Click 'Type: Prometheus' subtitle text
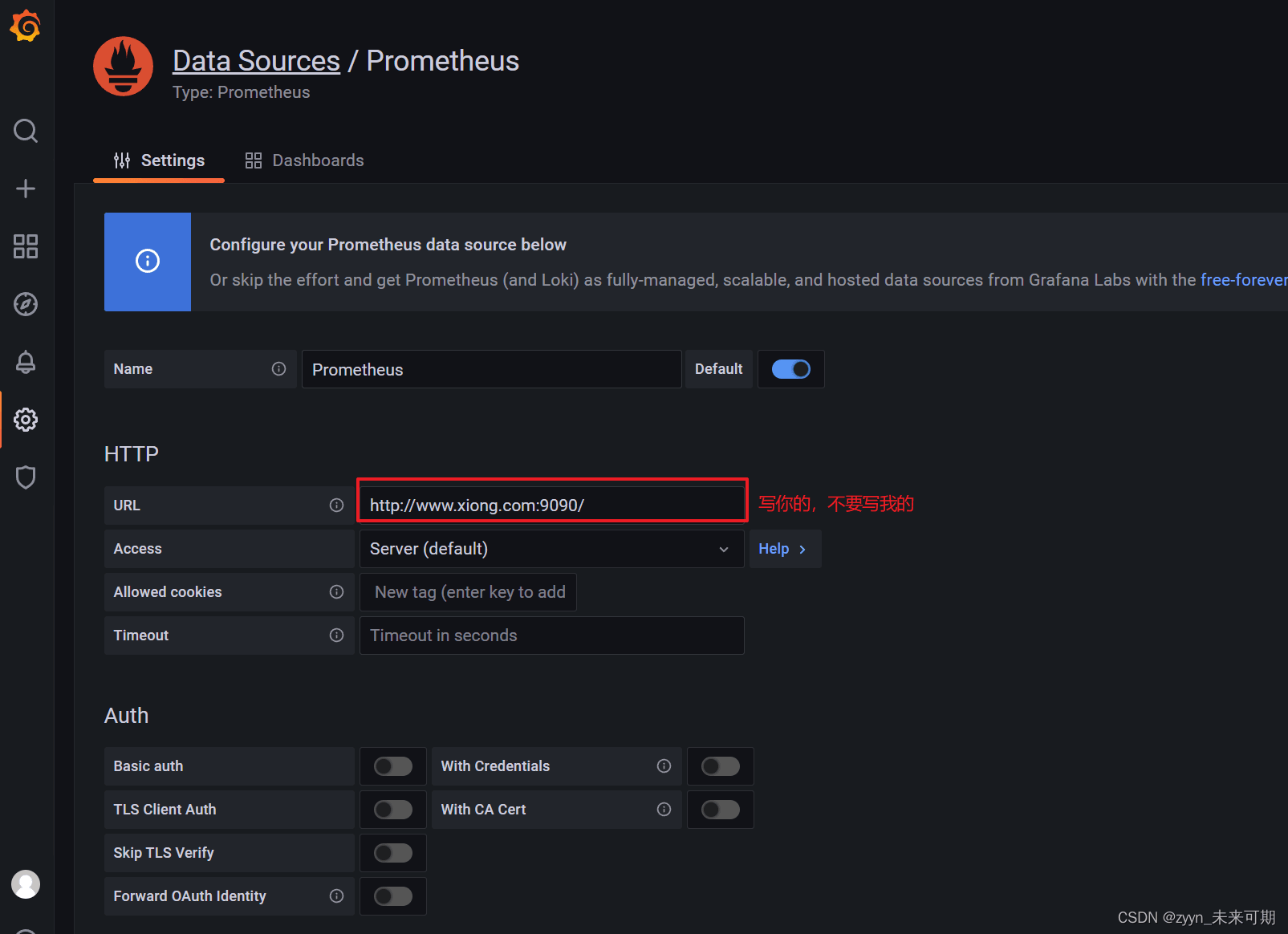 coord(242,92)
